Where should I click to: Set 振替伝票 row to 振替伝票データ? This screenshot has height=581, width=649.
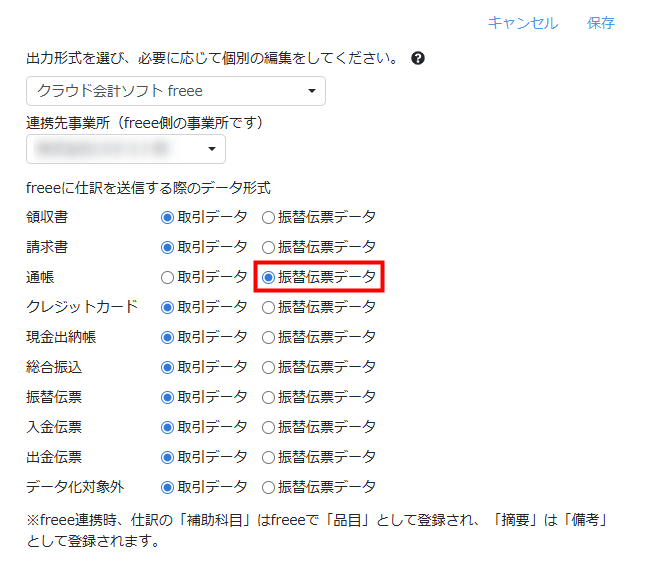coord(268,397)
